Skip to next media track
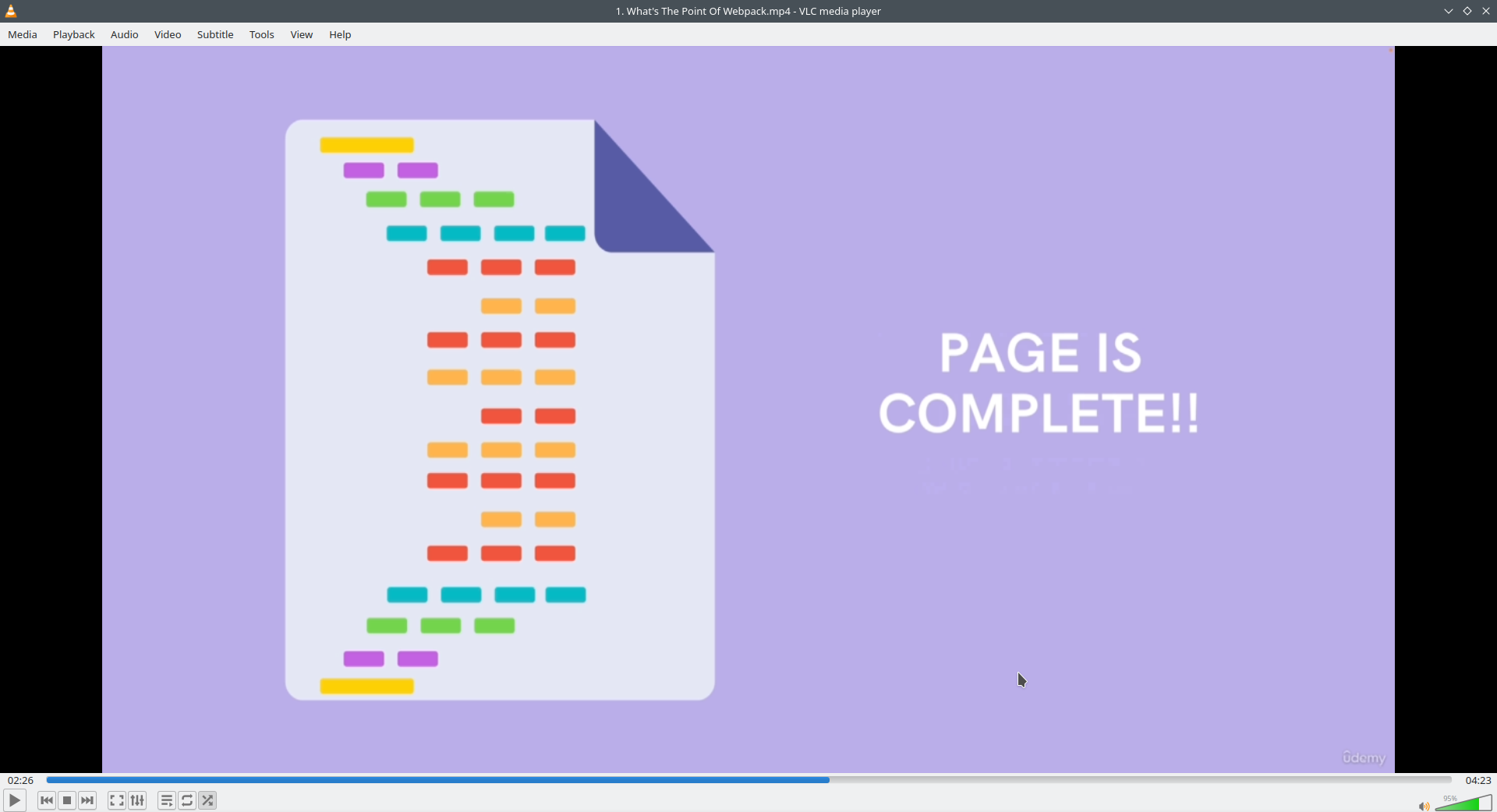This screenshot has height=812, width=1497. point(88,800)
